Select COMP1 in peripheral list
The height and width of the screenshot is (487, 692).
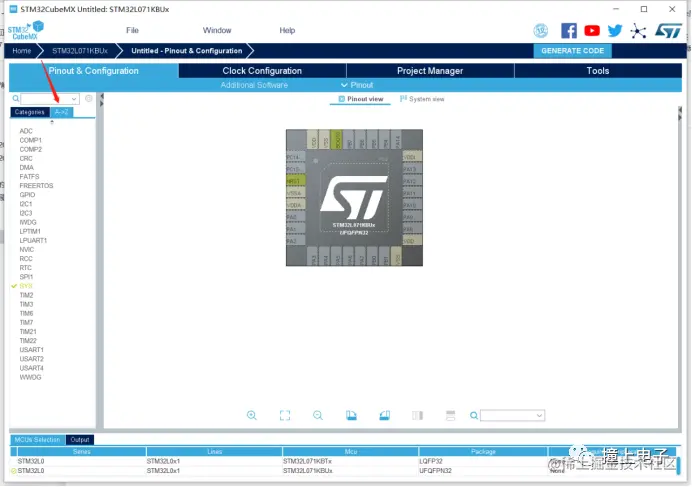pyautogui.click(x=30, y=140)
